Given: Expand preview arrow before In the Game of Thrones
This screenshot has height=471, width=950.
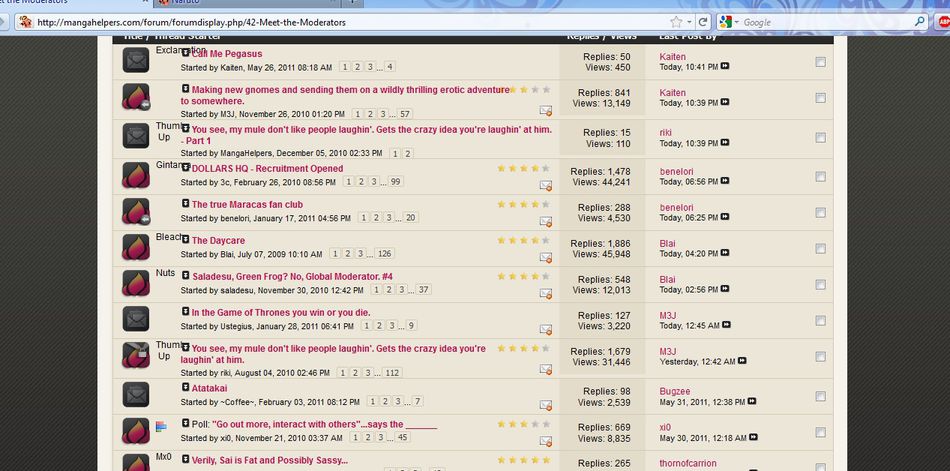Looking at the screenshot, I should (185, 311).
